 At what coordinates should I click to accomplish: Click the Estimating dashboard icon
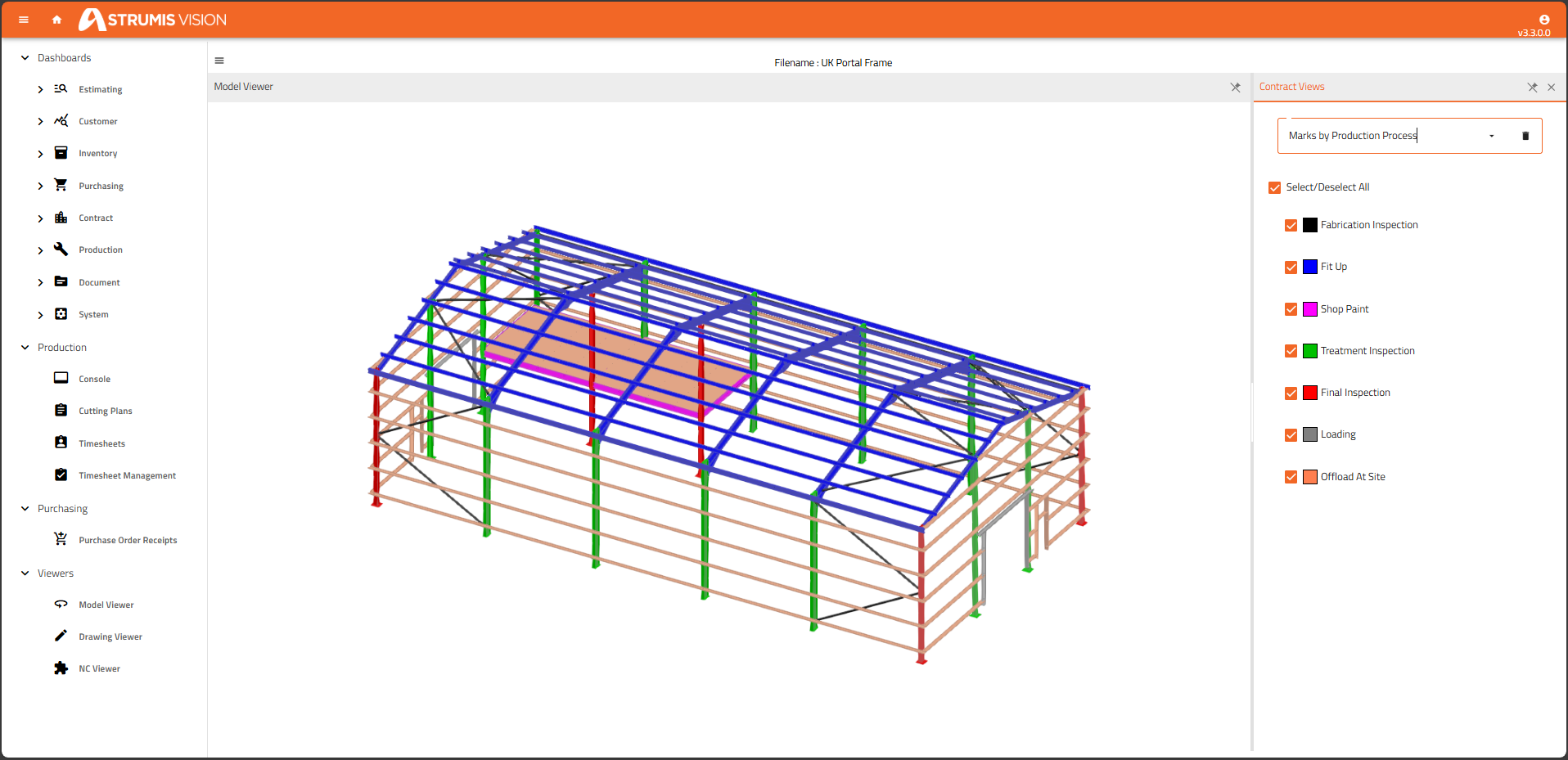[x=61, y=88]
